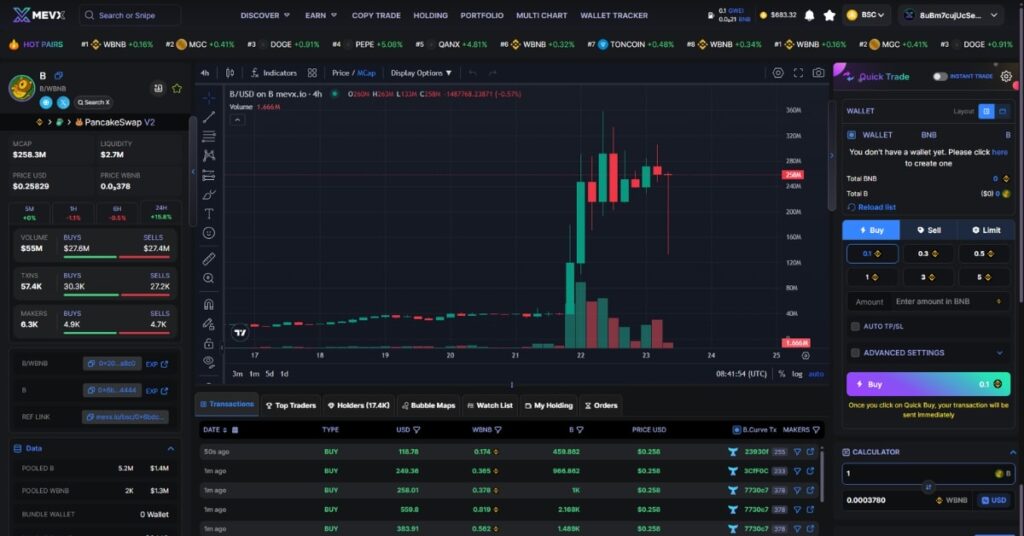Collapse chart legend arrow under Volume
This screenshot has width=1024, height=536.
click(237, 119)
